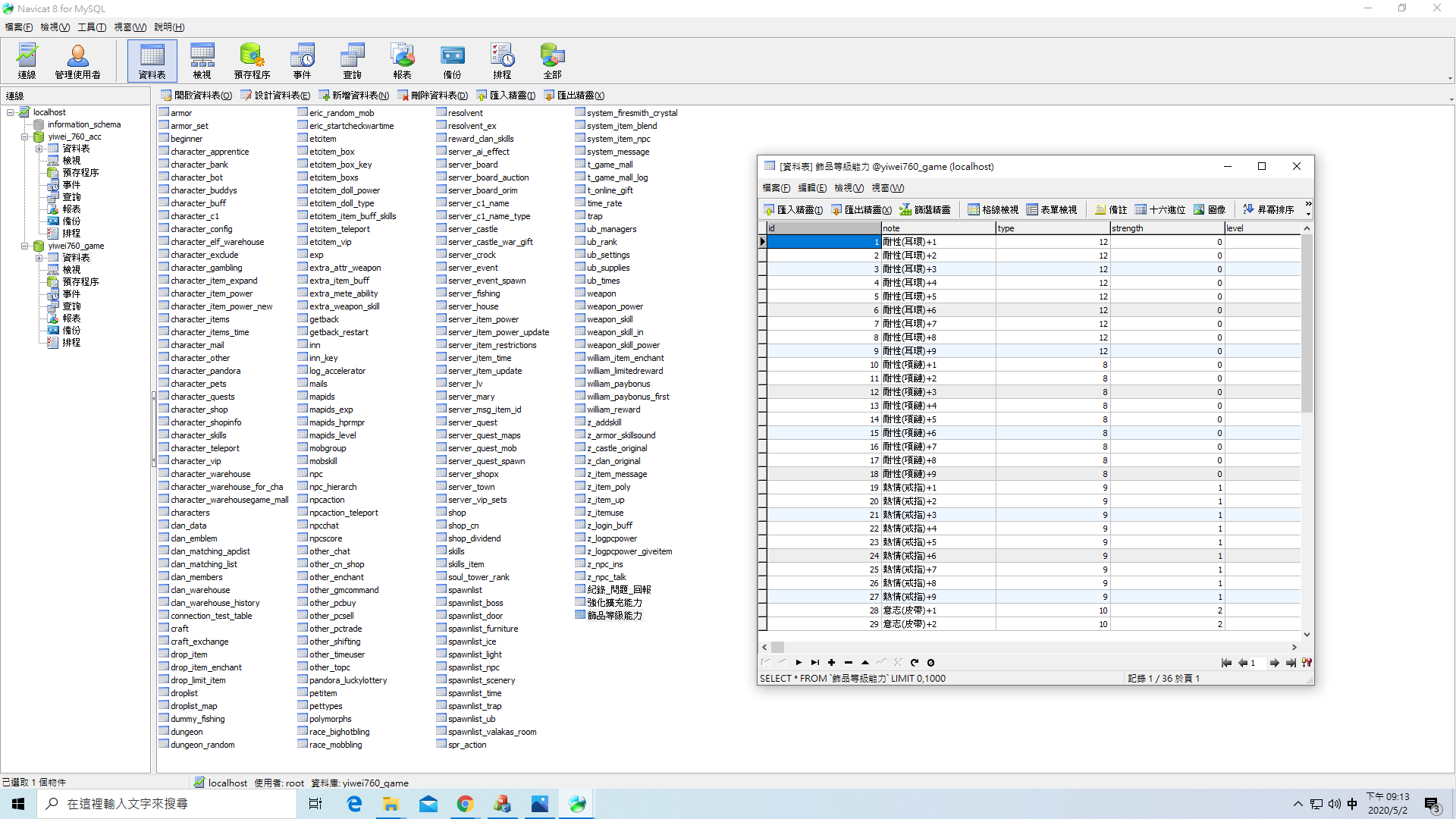
Task: Open 編輯 menu in table window
Action: pos(812,188)
